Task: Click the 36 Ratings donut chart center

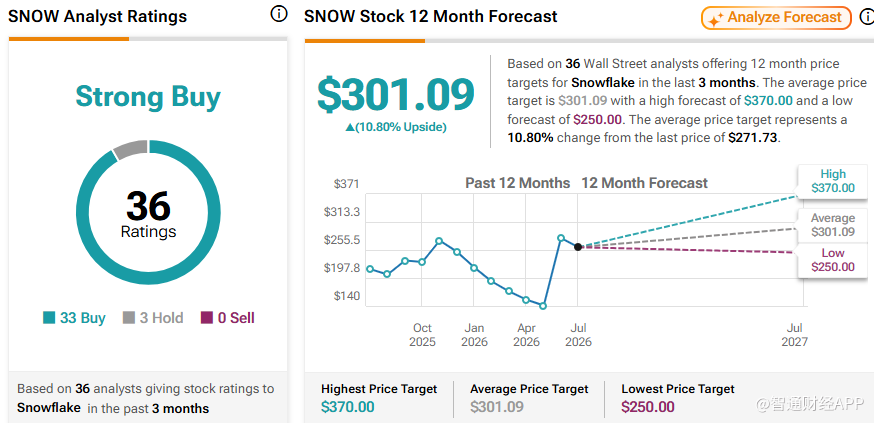Action: 148,213
